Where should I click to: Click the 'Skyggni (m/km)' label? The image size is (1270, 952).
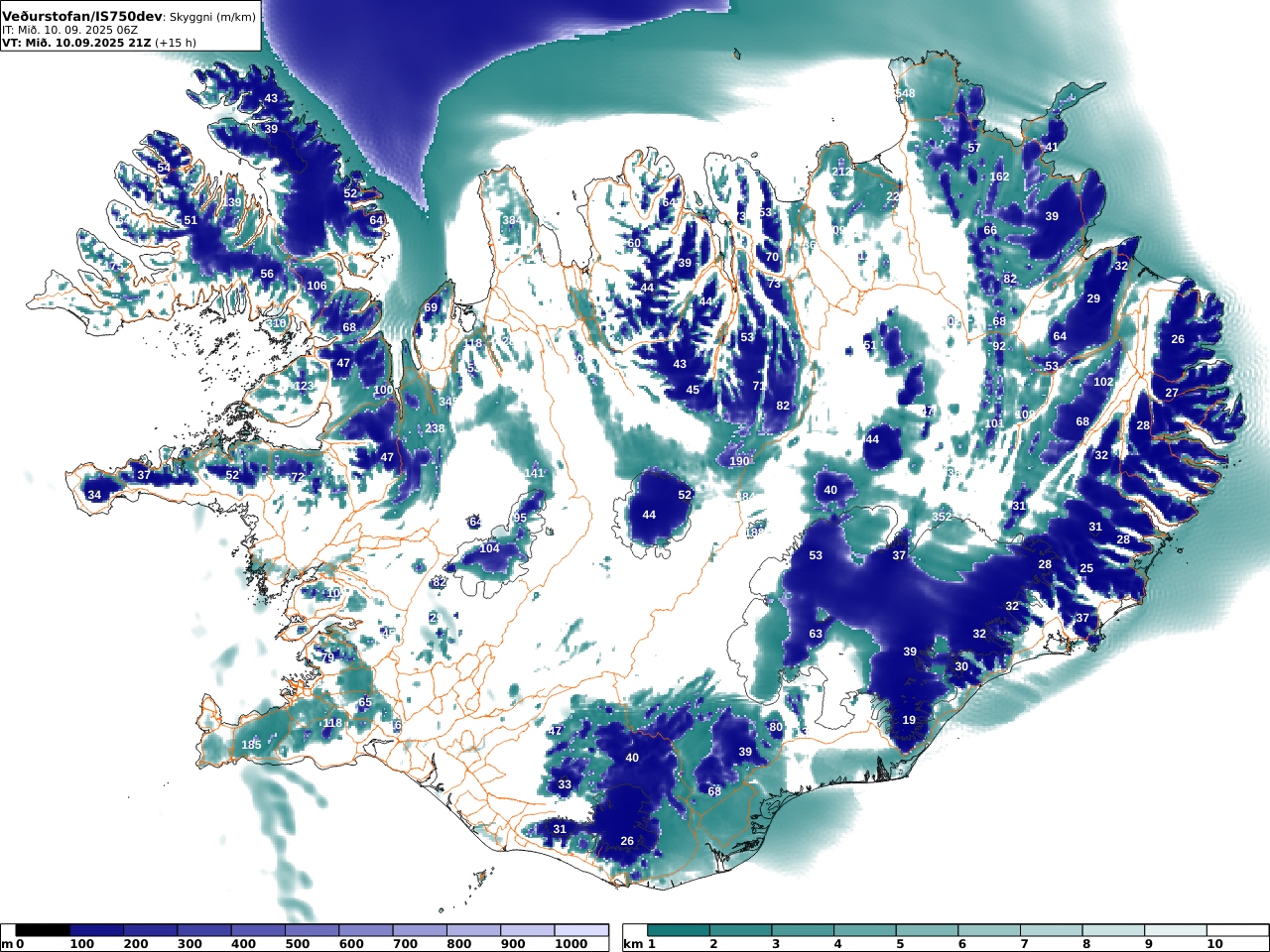click(x=212, y=18)
